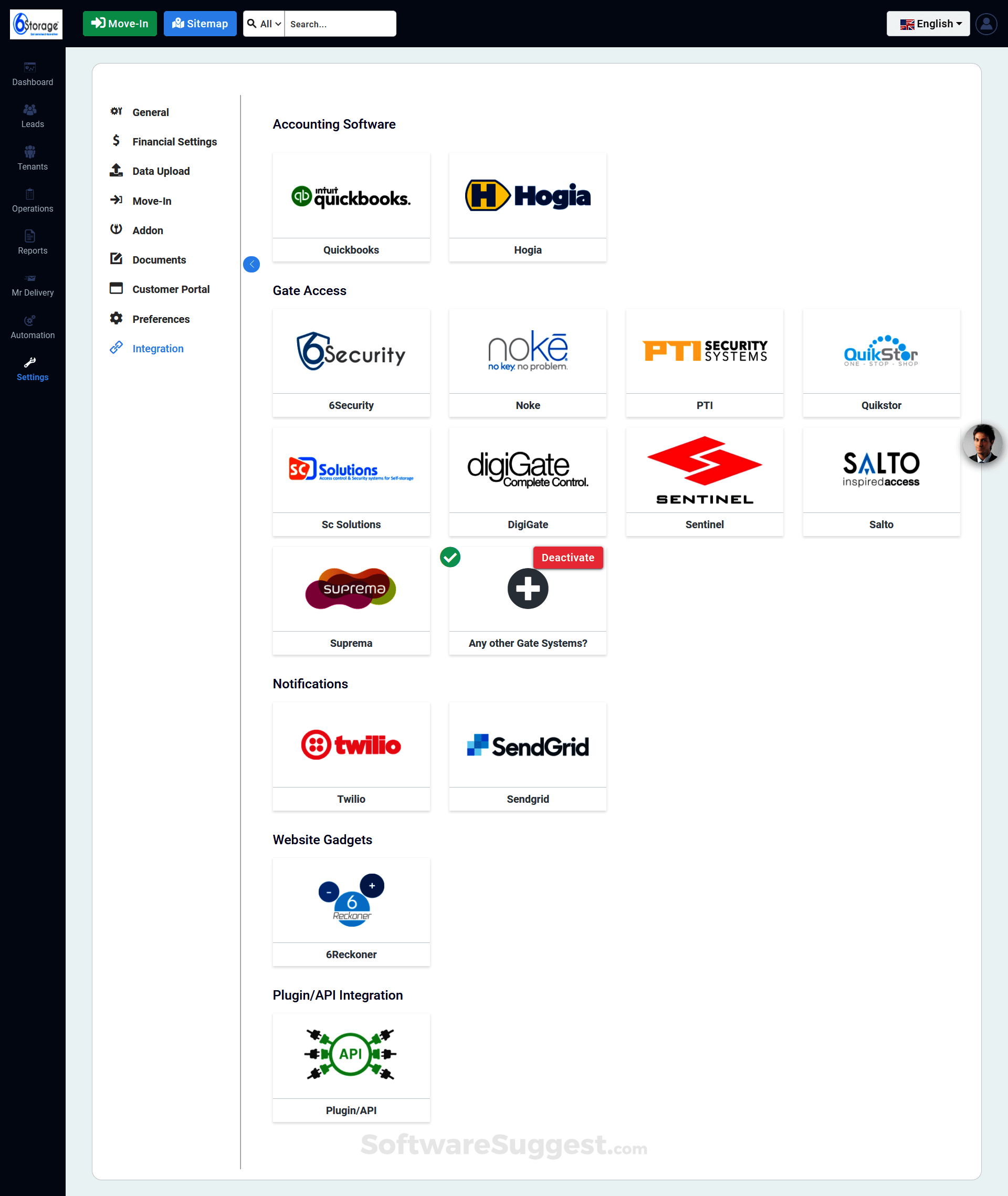Open Data Upload menu item
The height and width of the screenshot is (1196, 1008).
[161, 171]
